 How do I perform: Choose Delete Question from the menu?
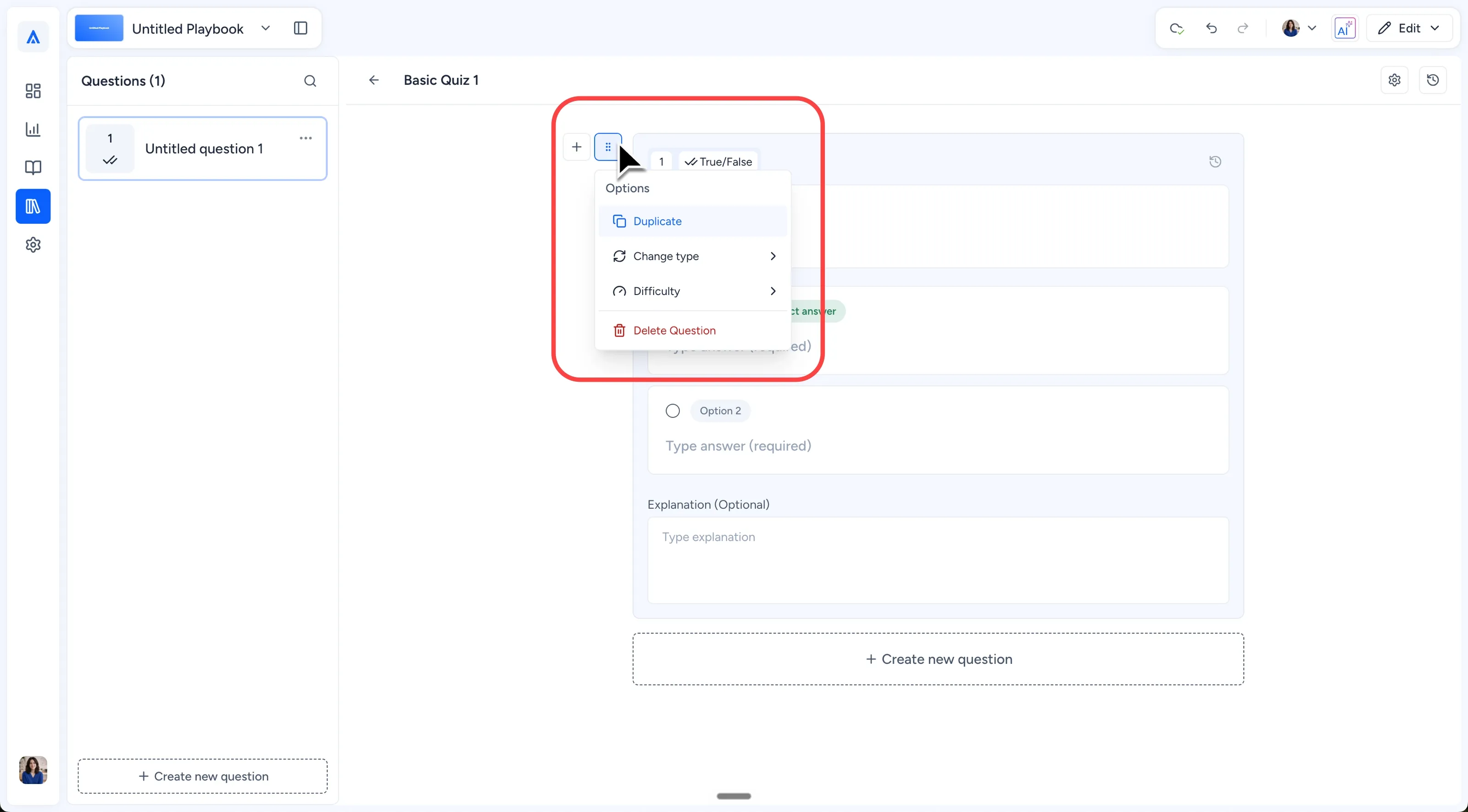click(x=693, y=330)
